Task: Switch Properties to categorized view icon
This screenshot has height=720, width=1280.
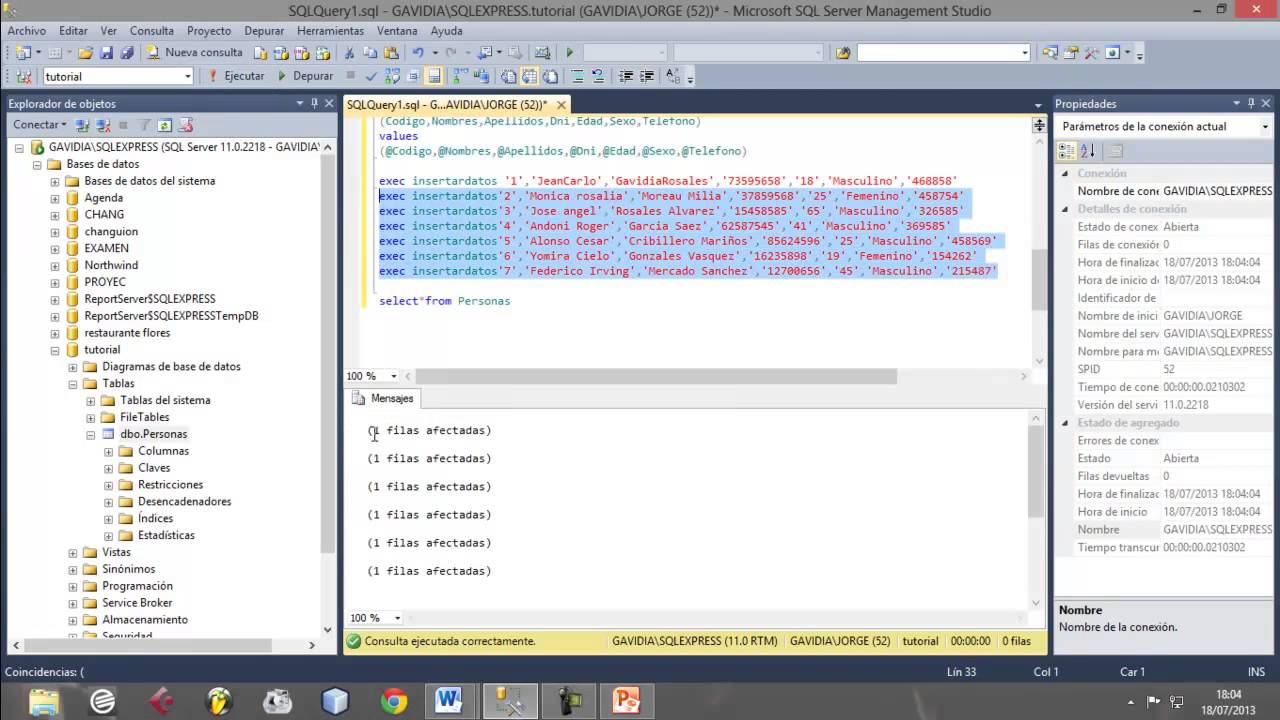Action: point(1067,150)
